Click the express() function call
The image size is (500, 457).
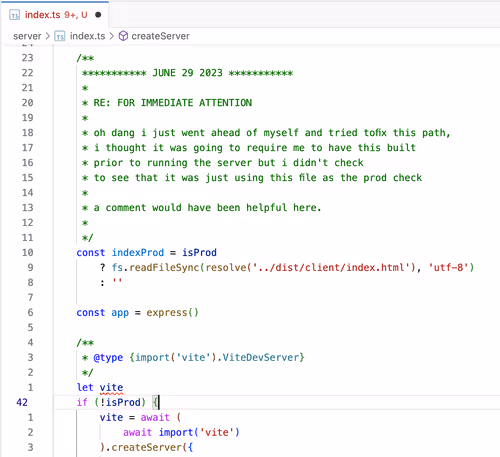click(x=172, y=313)
